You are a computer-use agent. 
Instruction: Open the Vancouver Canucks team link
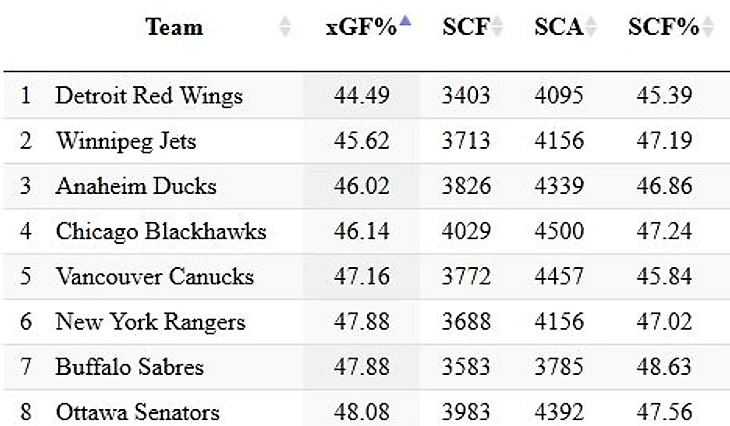pos(155,277)
